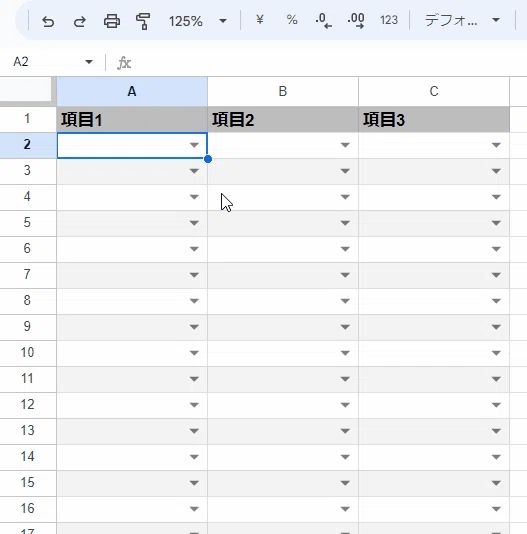Open dropdown arrow in cell B9

[x=345, y=327]
